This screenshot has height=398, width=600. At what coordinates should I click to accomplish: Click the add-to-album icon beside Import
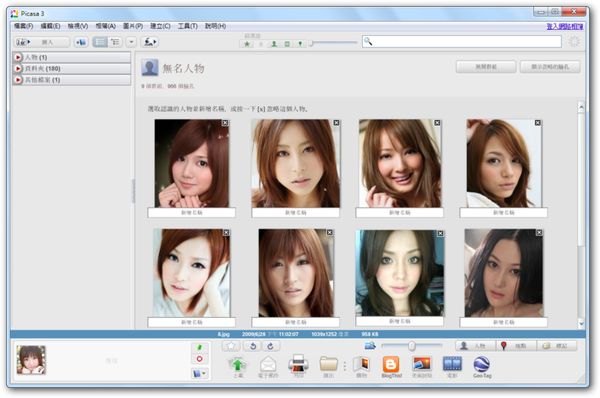click(81, 42)
